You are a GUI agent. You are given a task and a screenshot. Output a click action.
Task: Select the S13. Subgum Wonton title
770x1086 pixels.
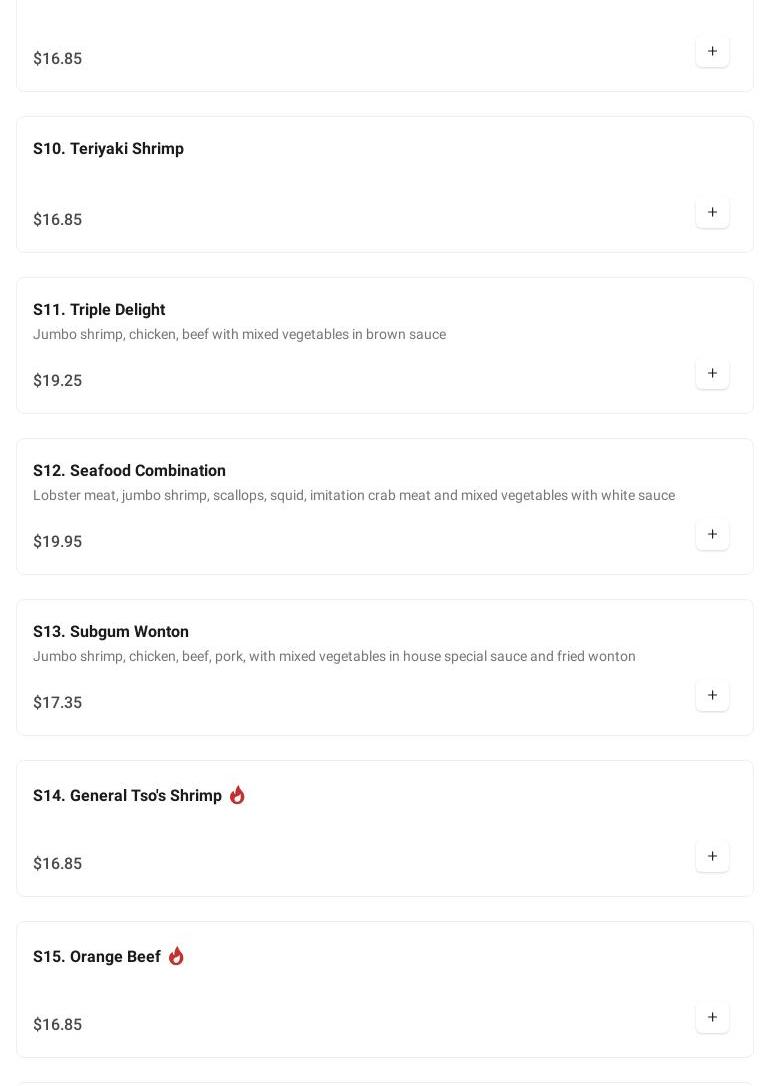(x=111, y=632)
